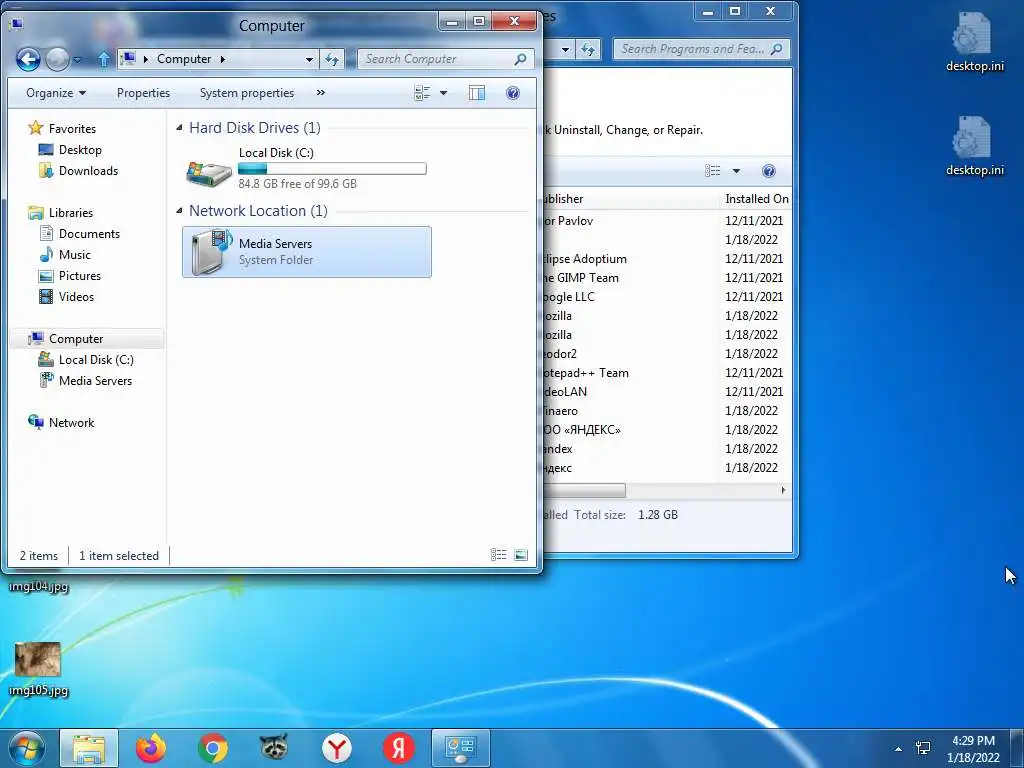Screen dimensions: 1024x768
Task: Open address dropdown in Programs and Features window
Action: [x=565, y=49]
